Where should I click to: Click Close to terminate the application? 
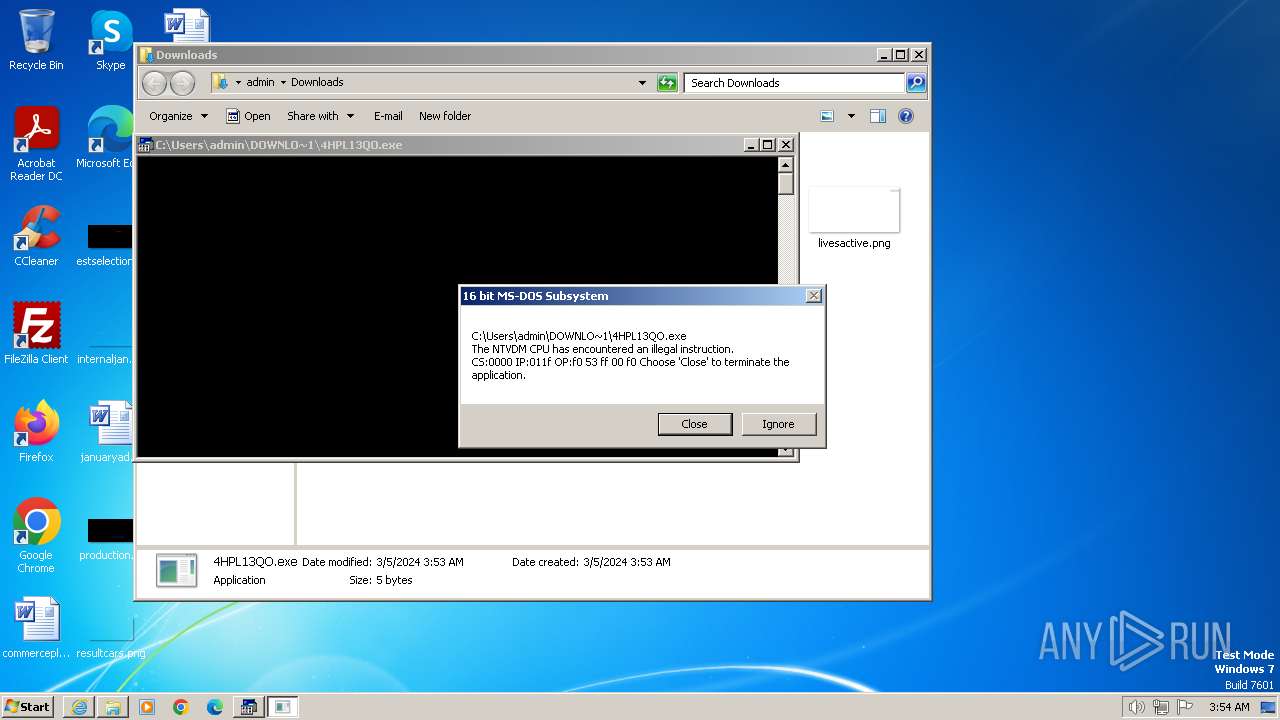(x=695, y=424)
